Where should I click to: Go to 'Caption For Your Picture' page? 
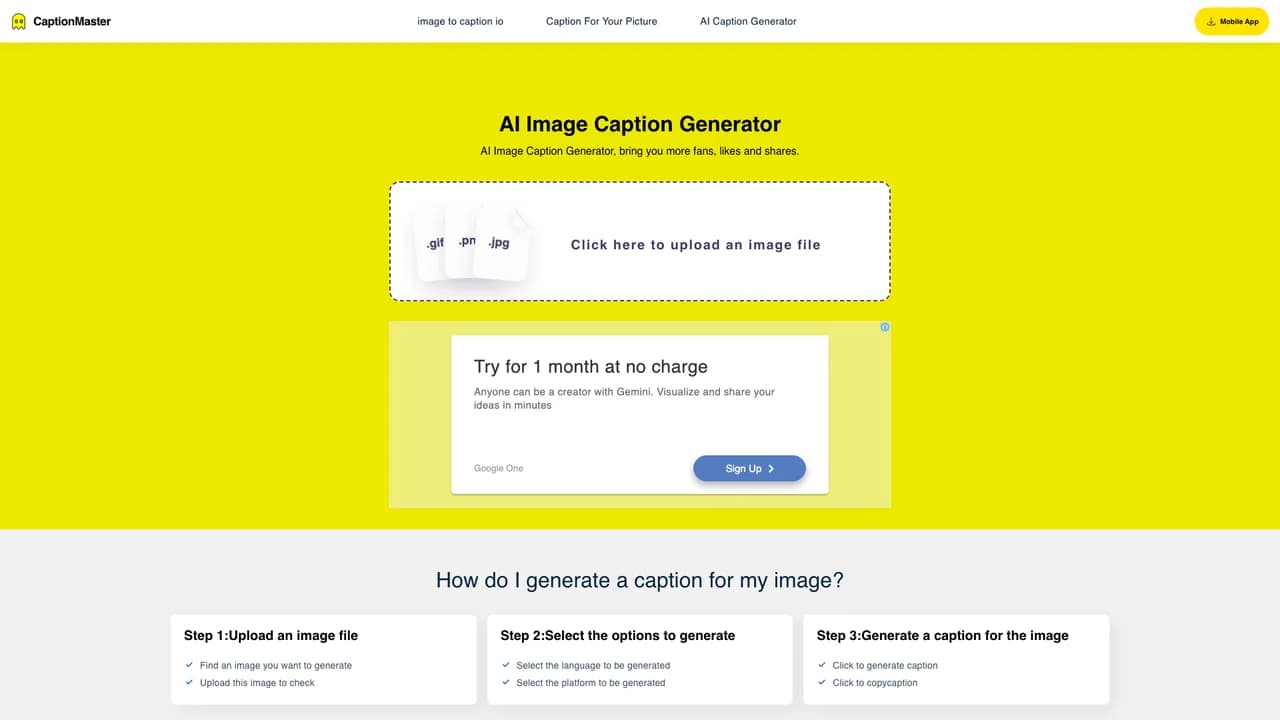pos(602,21)
